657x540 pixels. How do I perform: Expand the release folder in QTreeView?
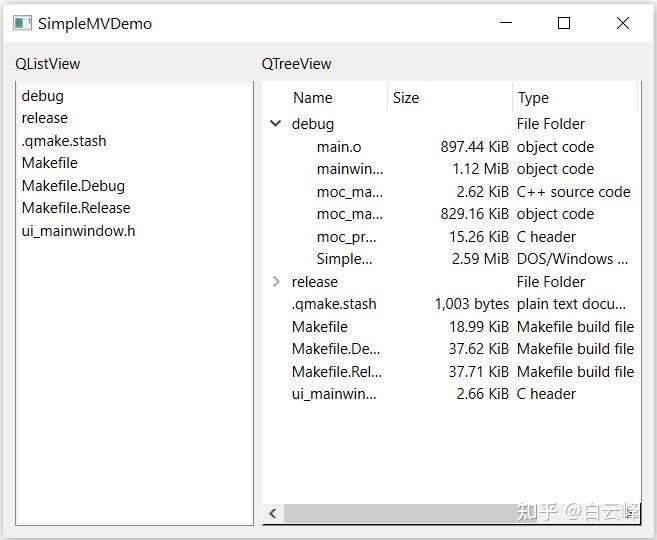point(276,282)
